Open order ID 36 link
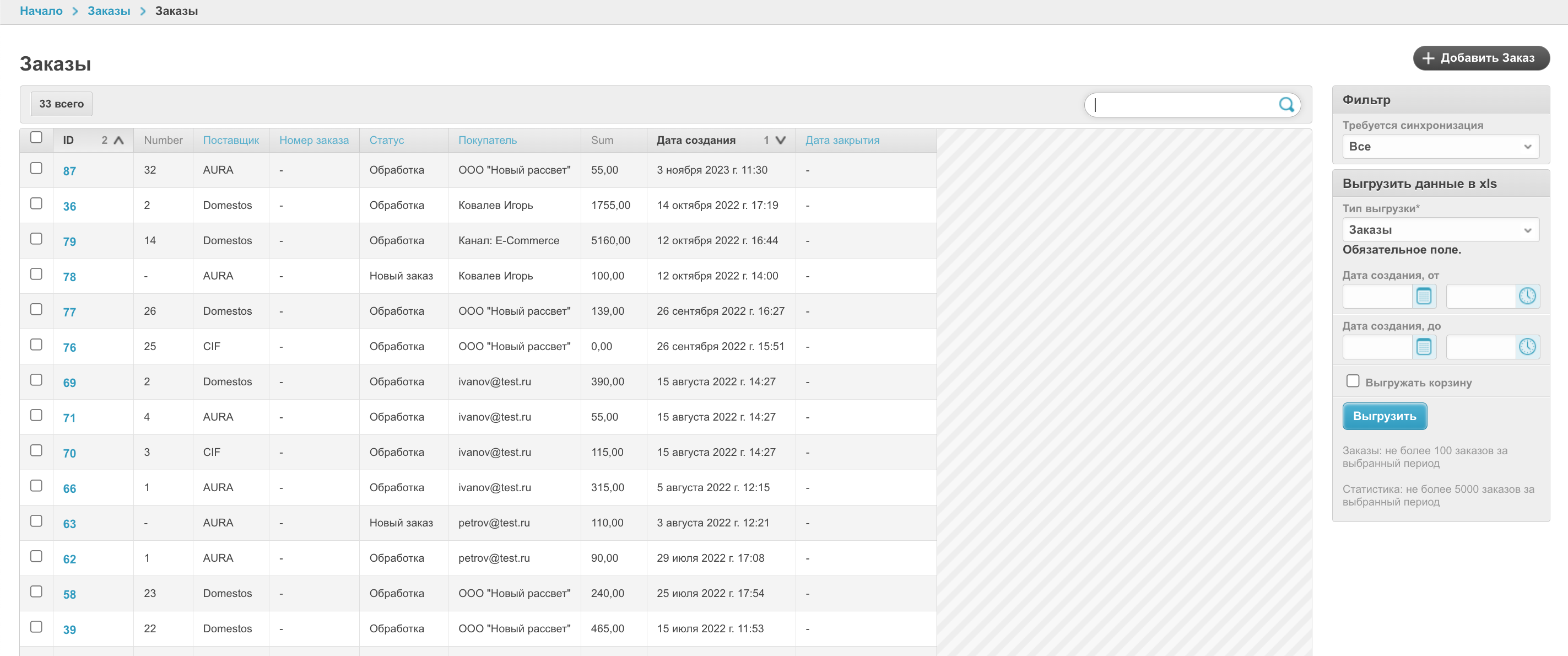The width and height of the screenshot is (1568, 656). pyautogui.click(x=69, y=207)
